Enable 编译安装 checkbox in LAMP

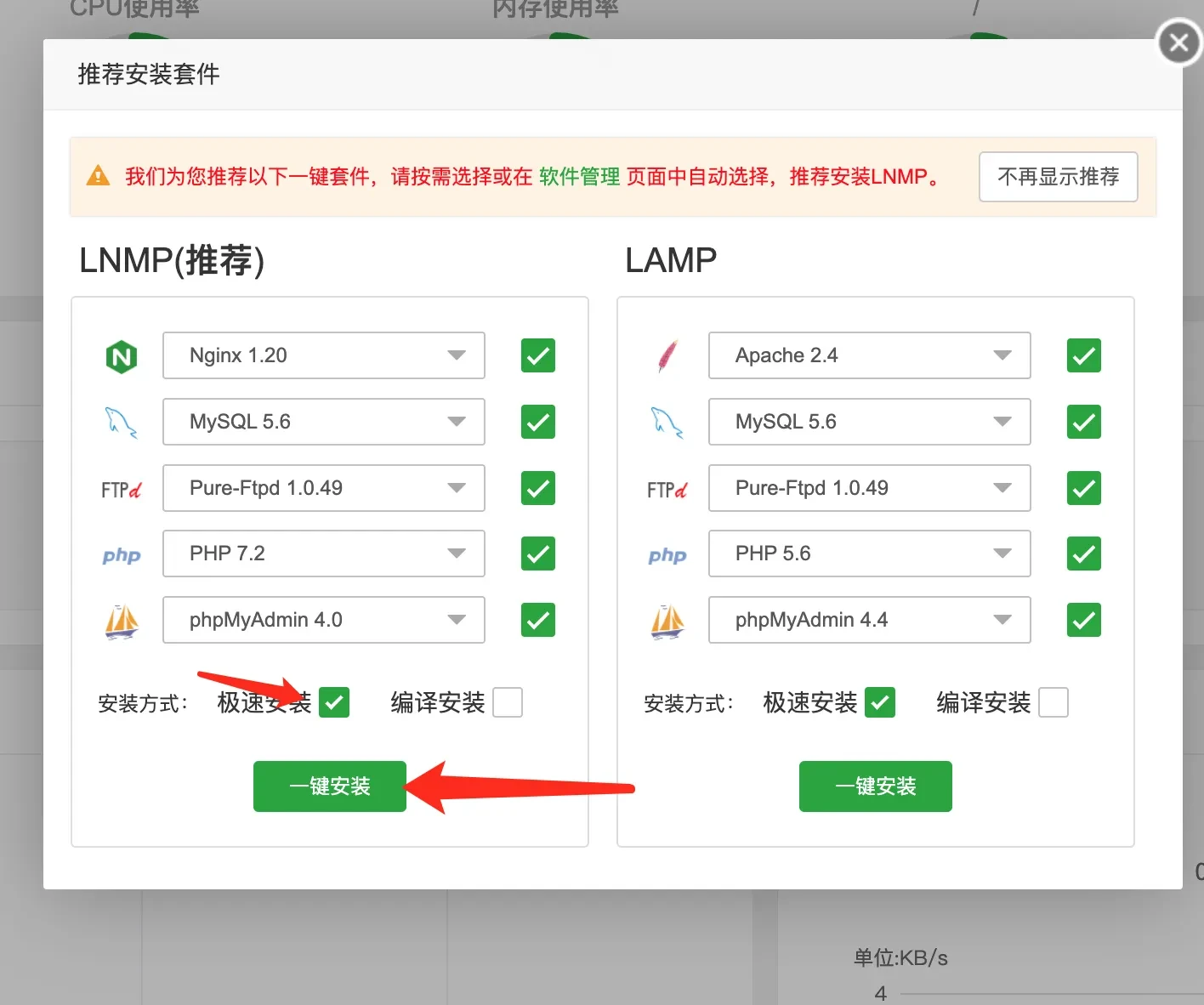tap(1053, 702)
